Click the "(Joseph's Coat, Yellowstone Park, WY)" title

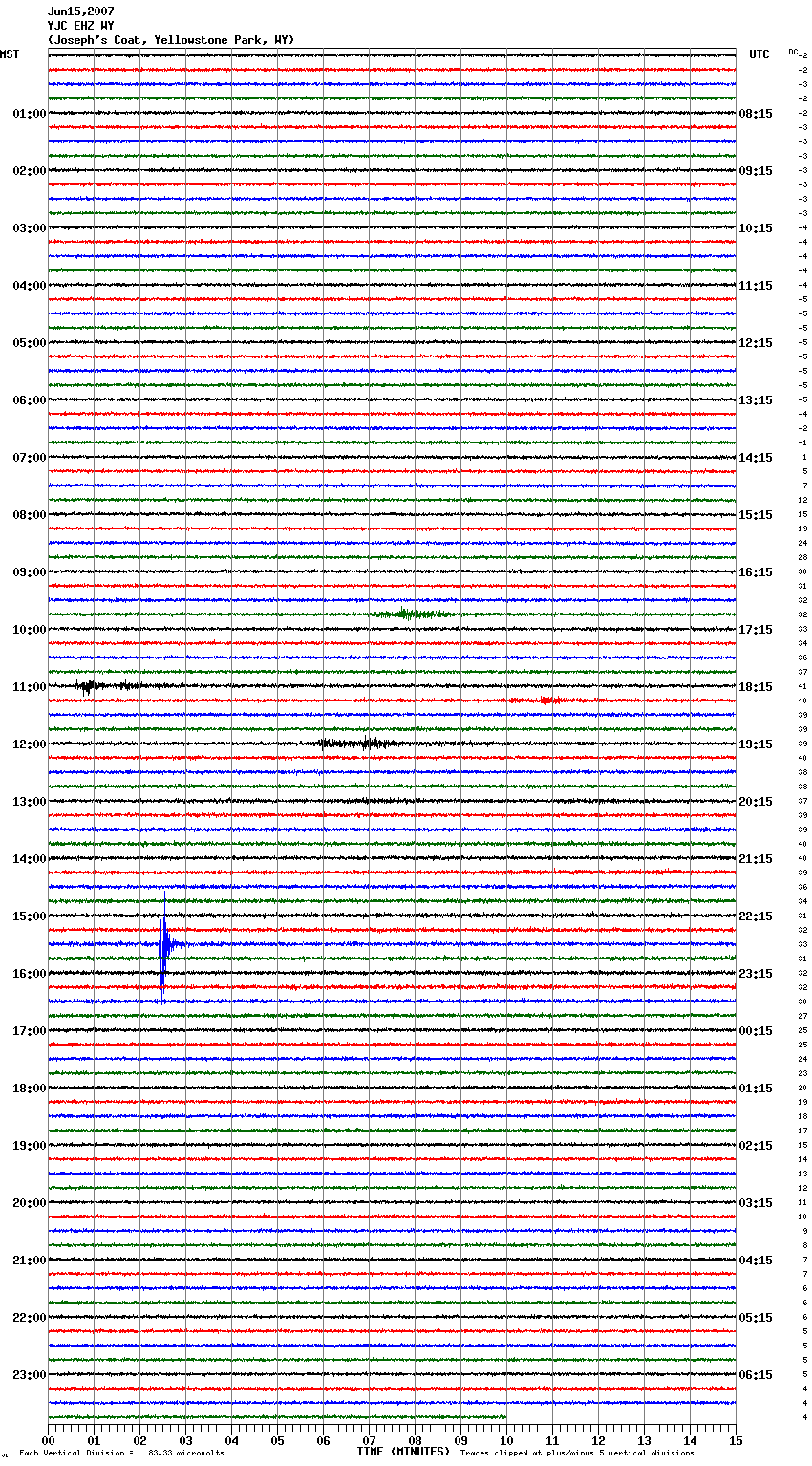pos(171,40)
